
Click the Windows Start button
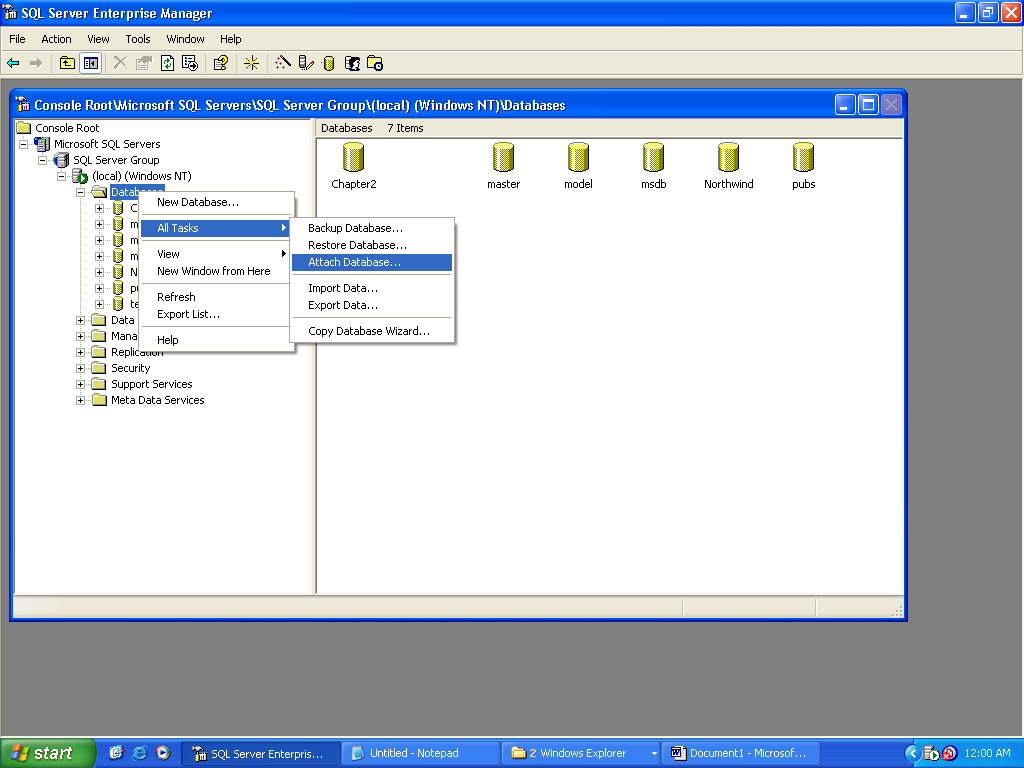(47, 753)
